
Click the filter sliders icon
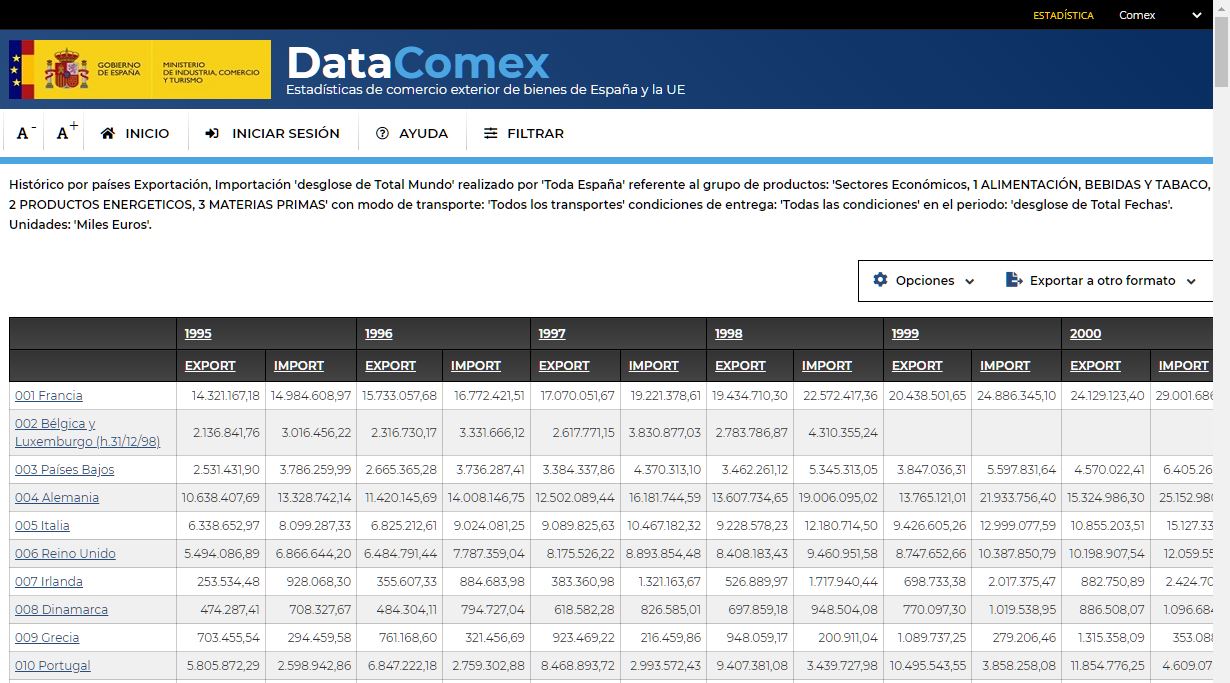point(490,133)
